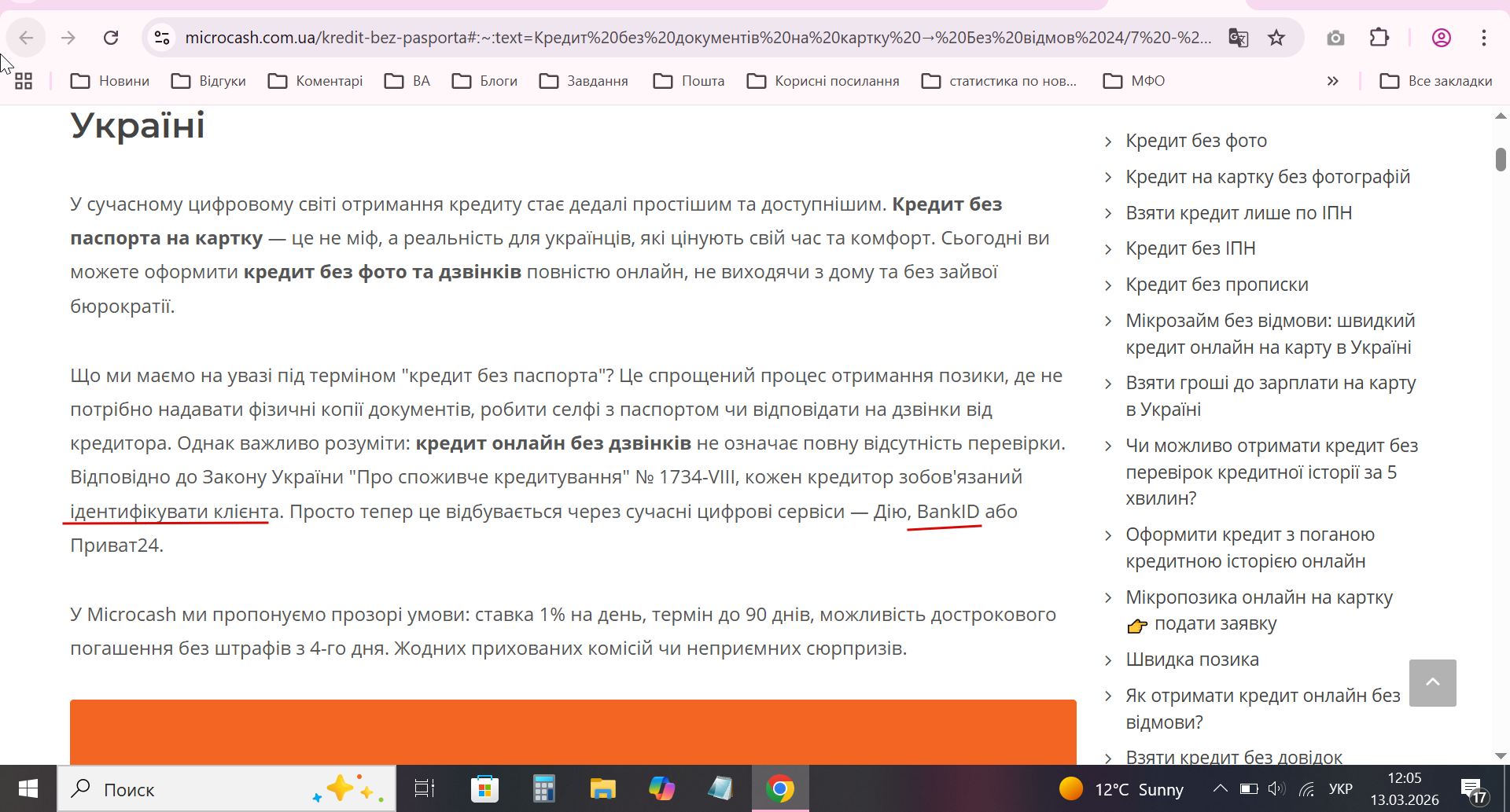The height and width of the screenshot is (812, 1510).
Task: Open the МФО bookmark folder
Action: (x=1134, y=81)
